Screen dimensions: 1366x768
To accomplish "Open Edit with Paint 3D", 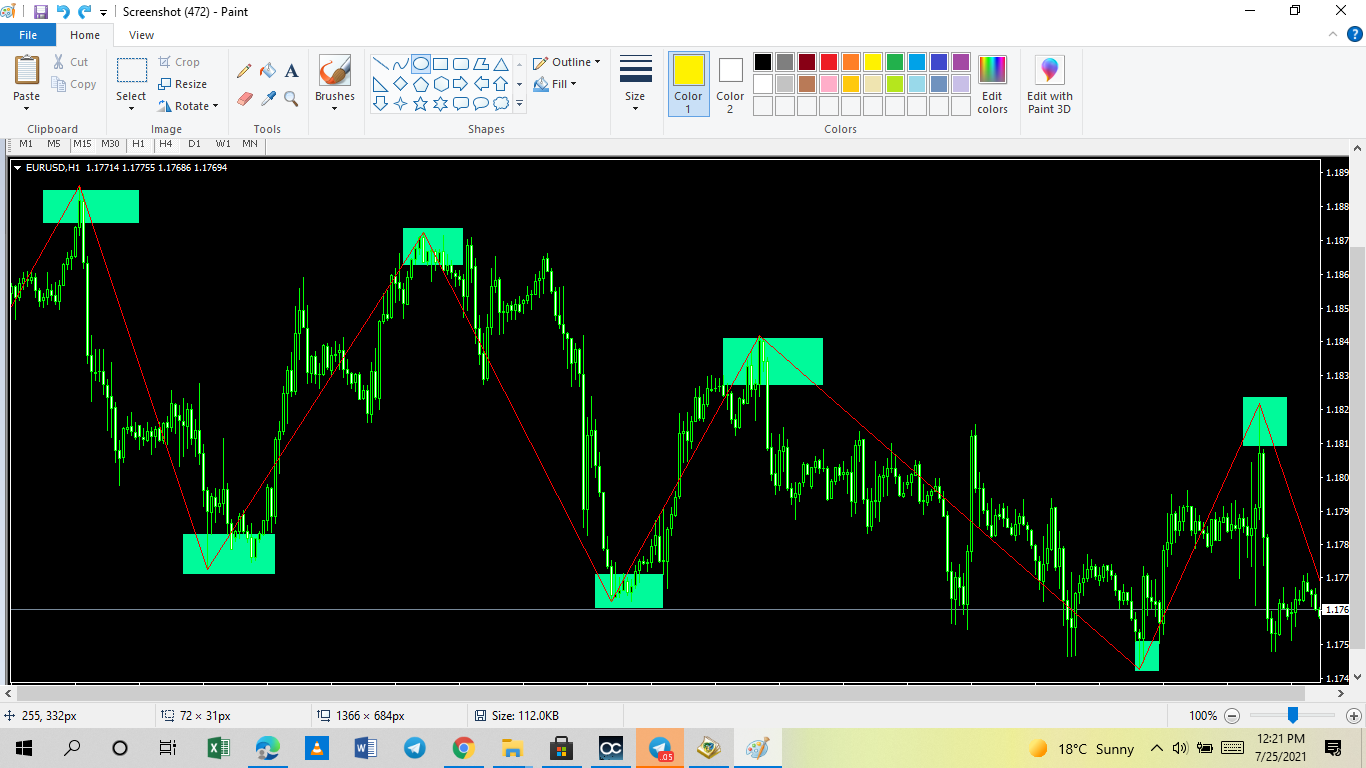I will (x=1049, y=85).
